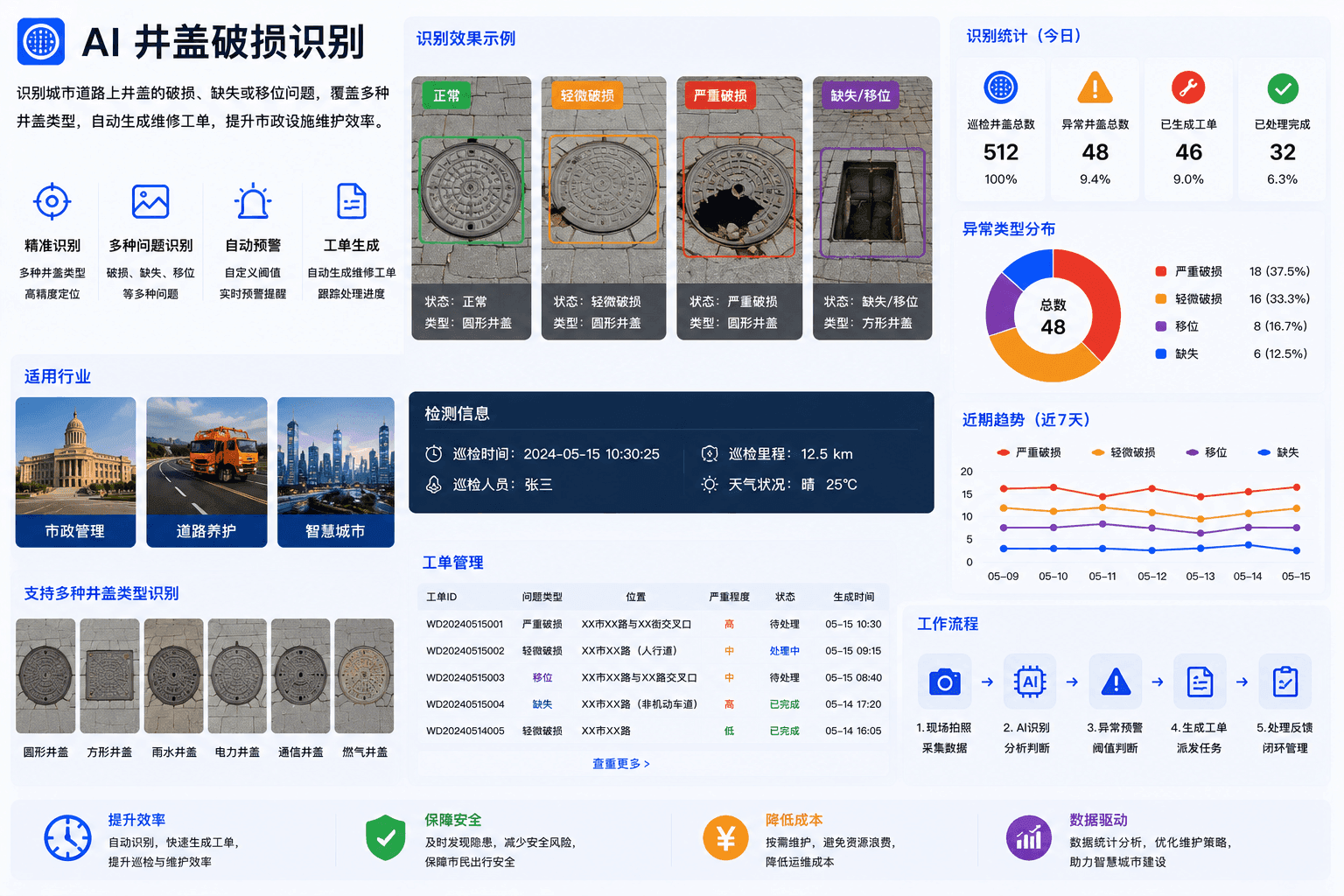Click the 状态 column header

pyautogui.click(x=785, y=597)
